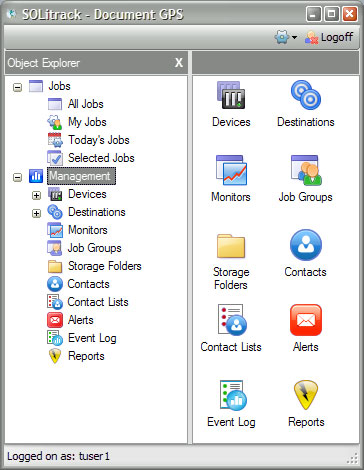Open the Contact Lists icon in right pane
Viewport: 364px width, 470px height.
pos(232,320)
